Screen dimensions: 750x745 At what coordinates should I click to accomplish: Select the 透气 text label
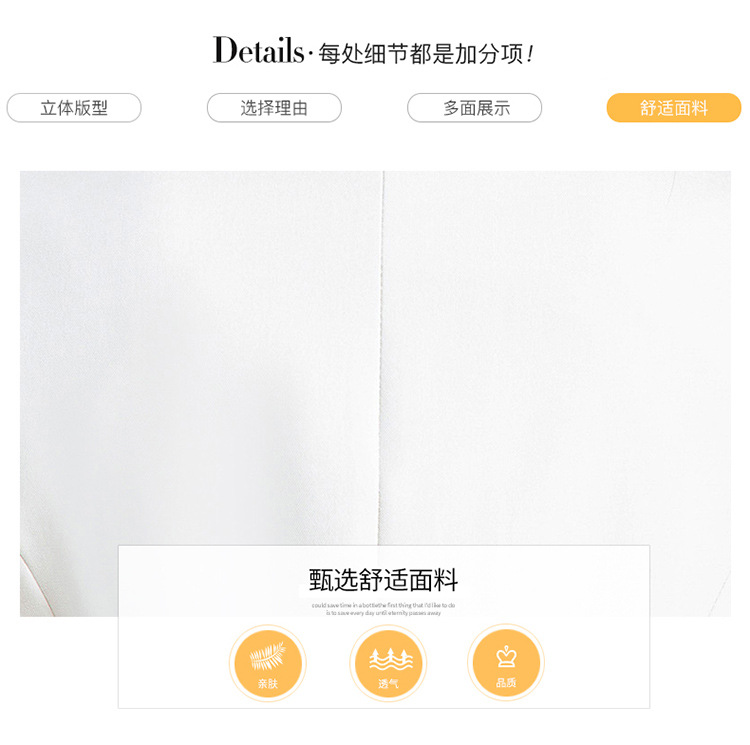click(x=388, y=684)
